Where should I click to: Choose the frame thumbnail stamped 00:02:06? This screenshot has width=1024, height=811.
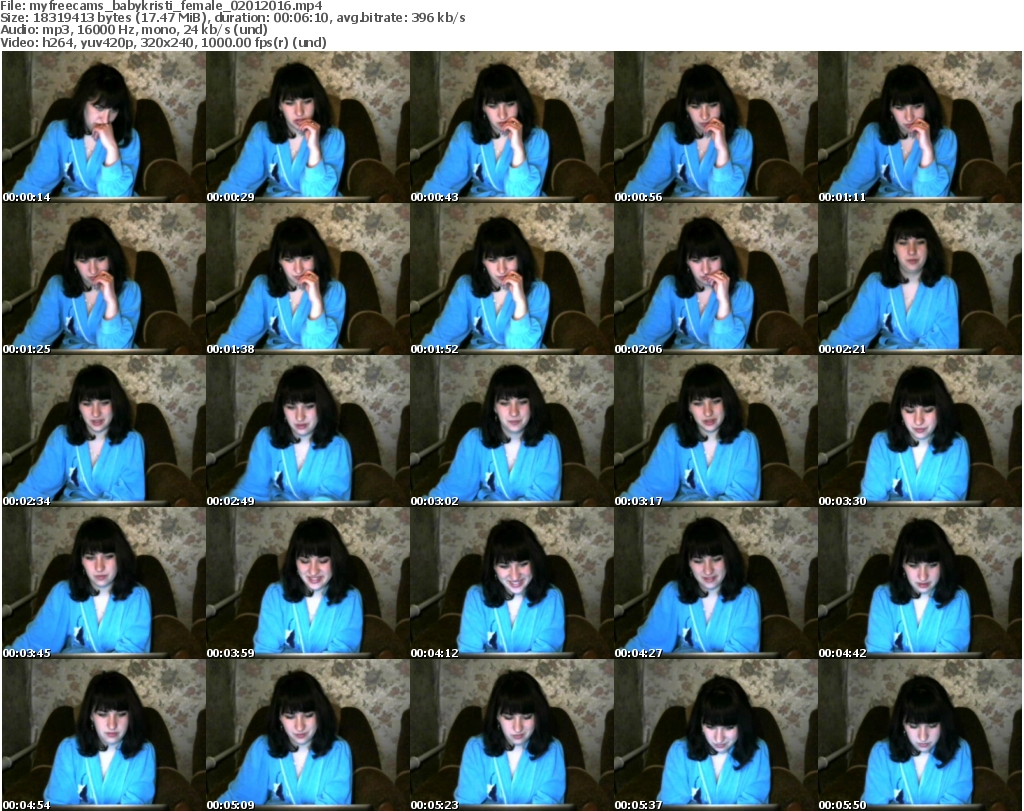[x=716, y=279]
